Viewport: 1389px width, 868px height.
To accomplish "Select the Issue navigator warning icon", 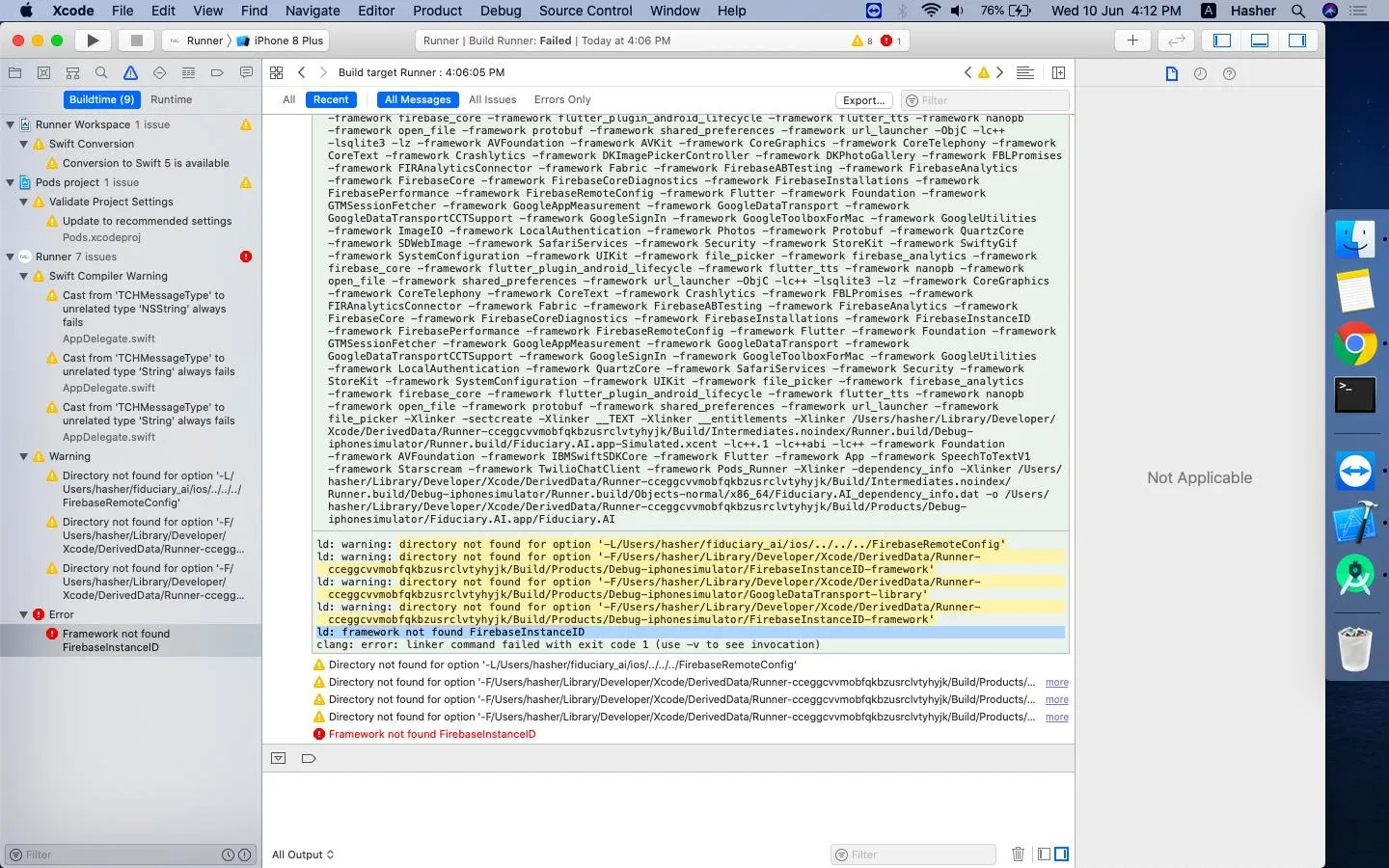I will click(x=130, y=72).
